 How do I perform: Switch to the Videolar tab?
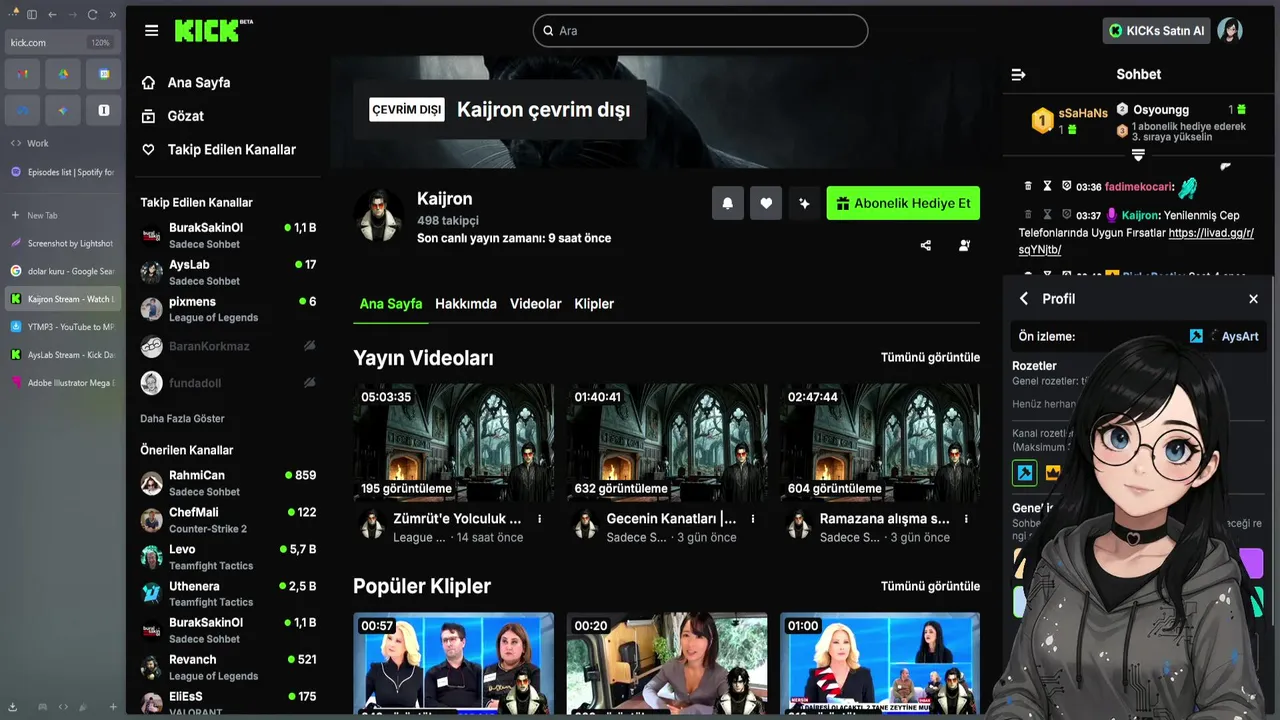click(x=536, y=304)
